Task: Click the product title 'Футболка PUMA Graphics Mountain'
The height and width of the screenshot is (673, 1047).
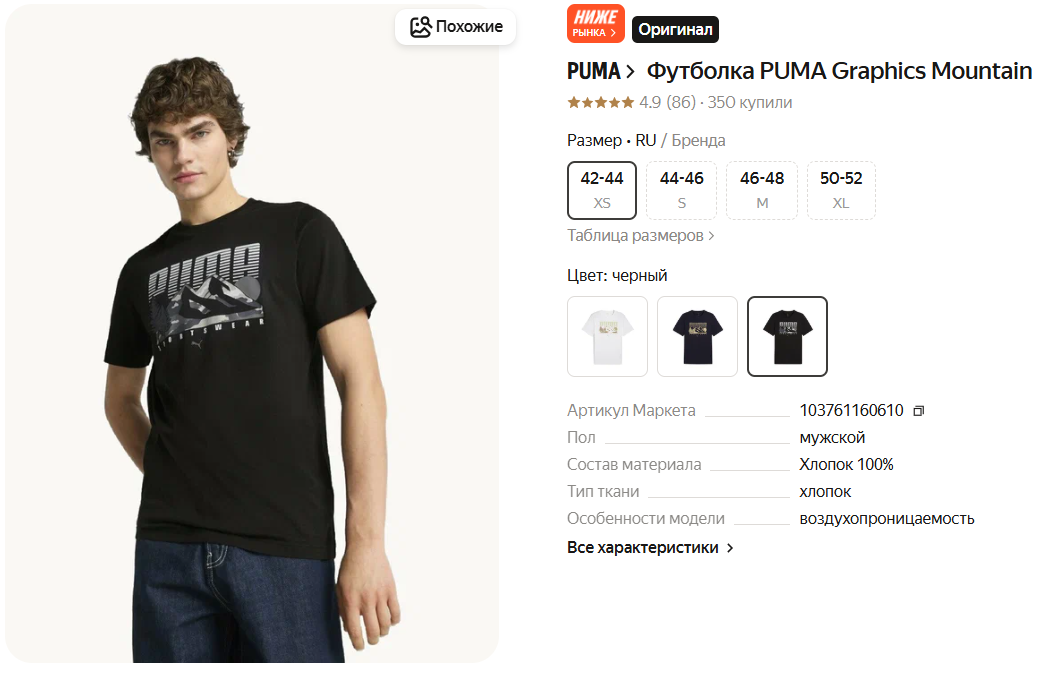Action: (839, 72)
